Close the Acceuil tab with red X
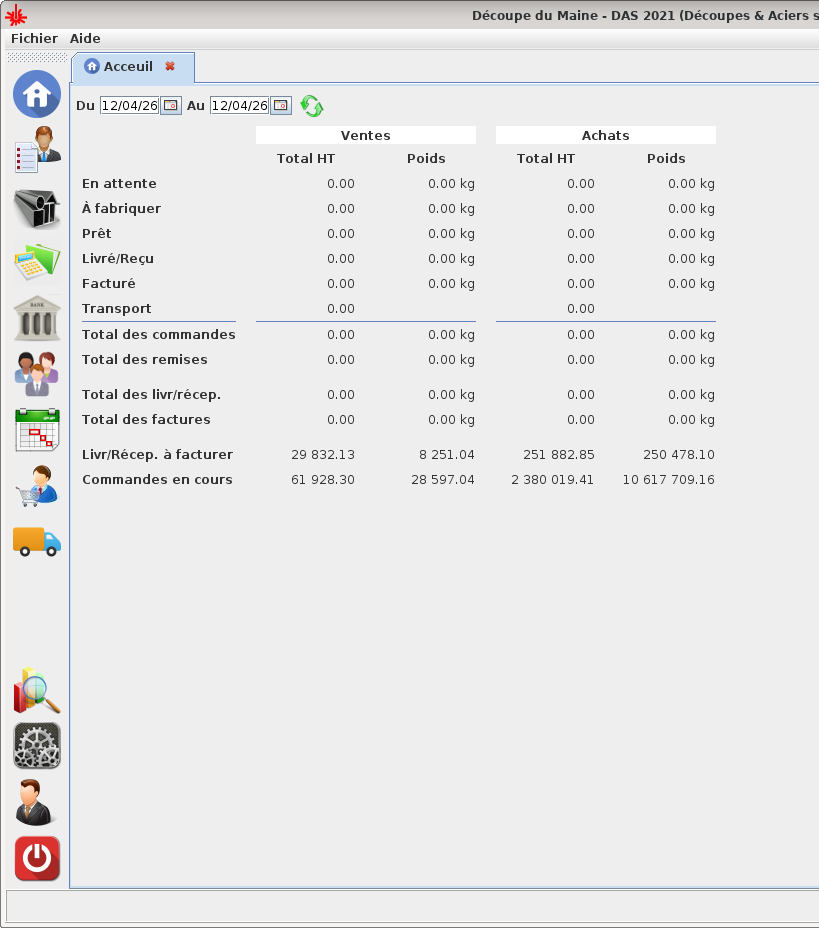The height and width of the screenshot is (928, 819). [170, 66]
